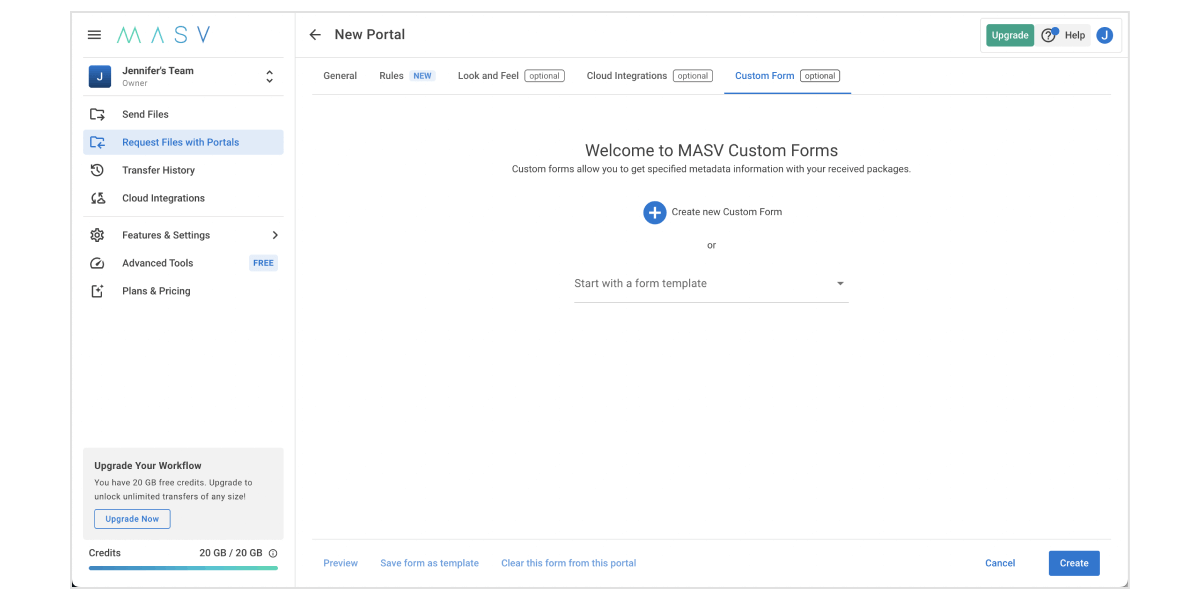Click the Preview link
Screen dimensions: 1200x600
click(340, 563)
